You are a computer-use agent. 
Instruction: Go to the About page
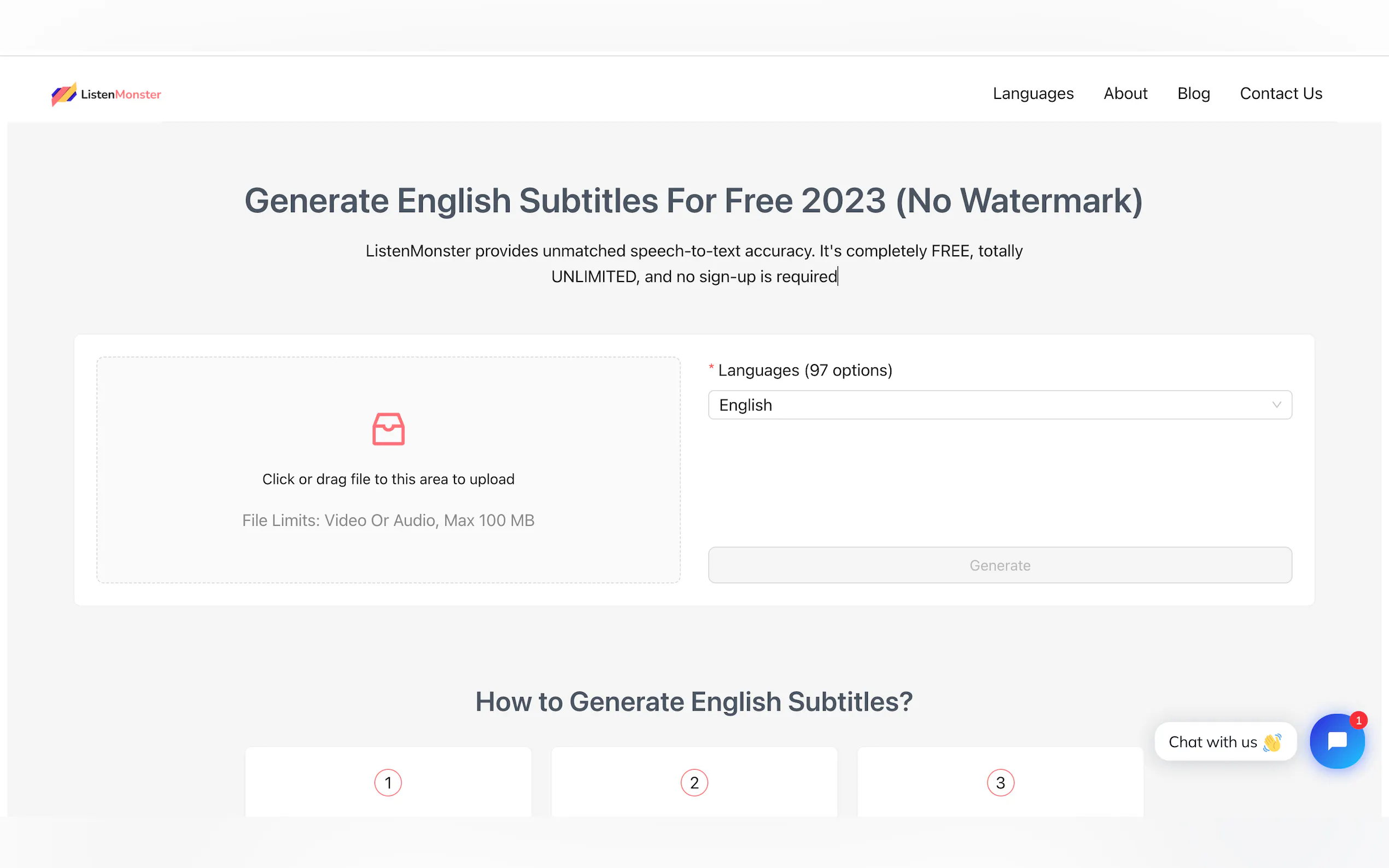[x=1125, y=93]
